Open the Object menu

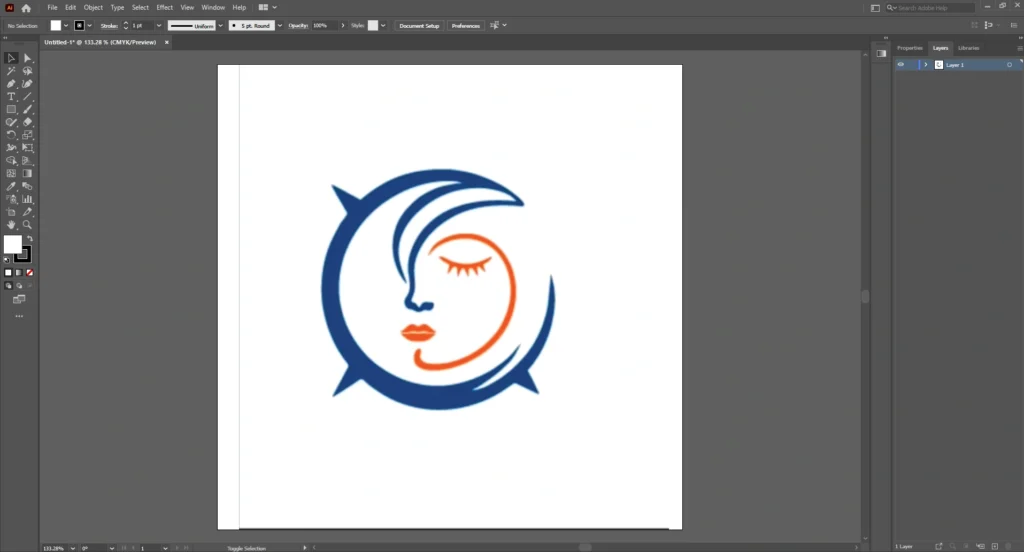tap(93, 8)
